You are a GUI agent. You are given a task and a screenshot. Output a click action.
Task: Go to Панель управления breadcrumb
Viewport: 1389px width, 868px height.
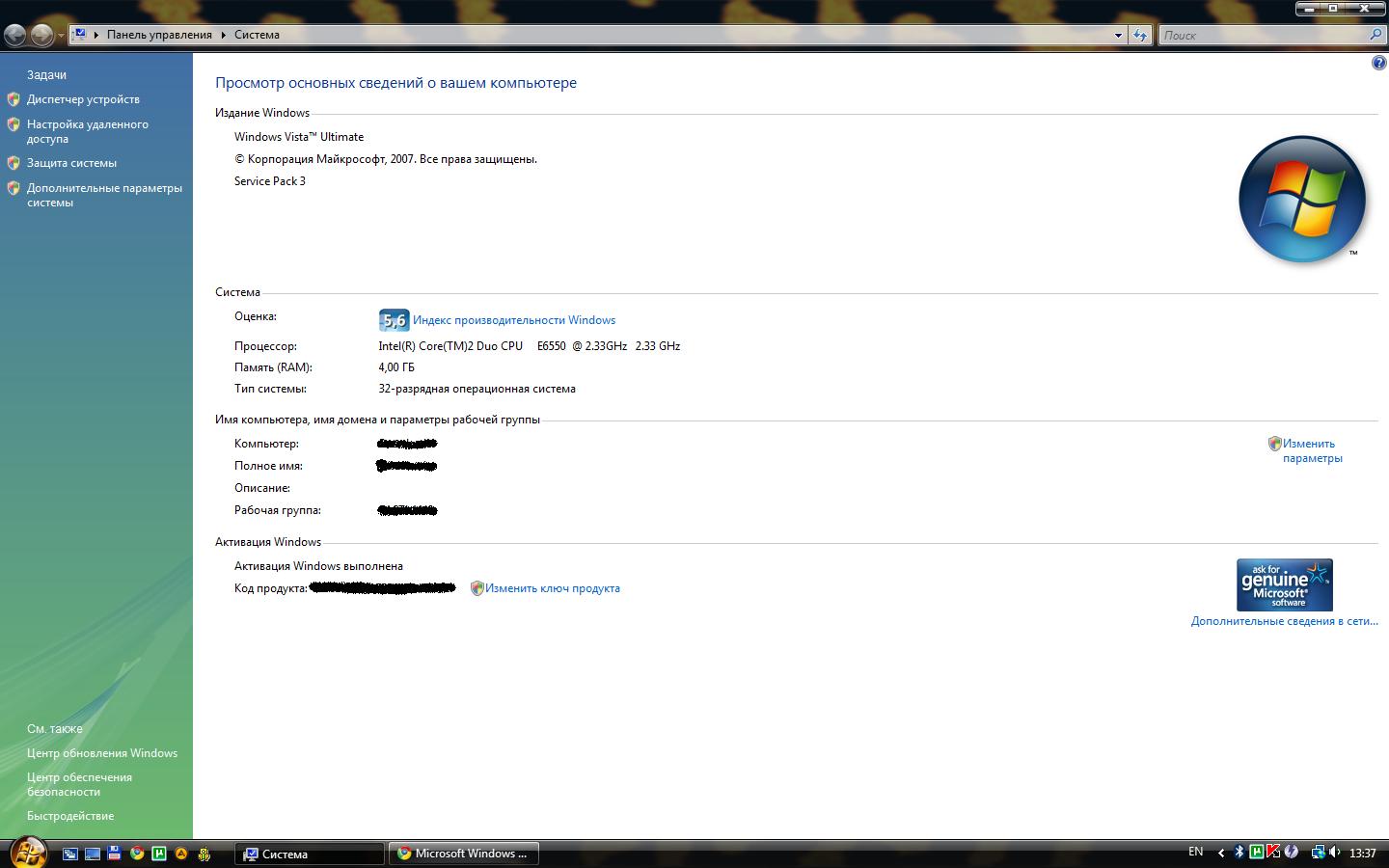click(159, 35)
